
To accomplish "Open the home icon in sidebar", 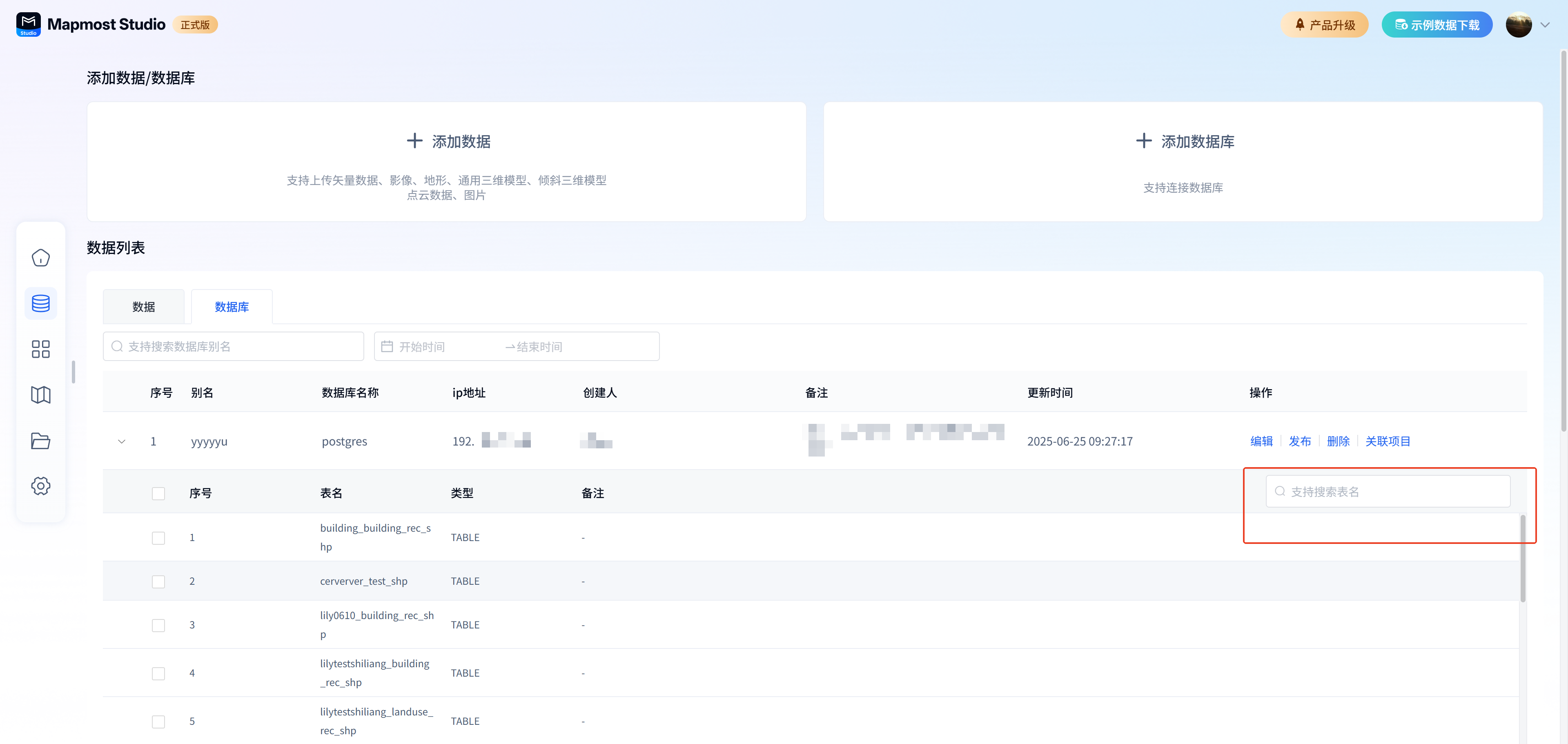I will [40, 258].
